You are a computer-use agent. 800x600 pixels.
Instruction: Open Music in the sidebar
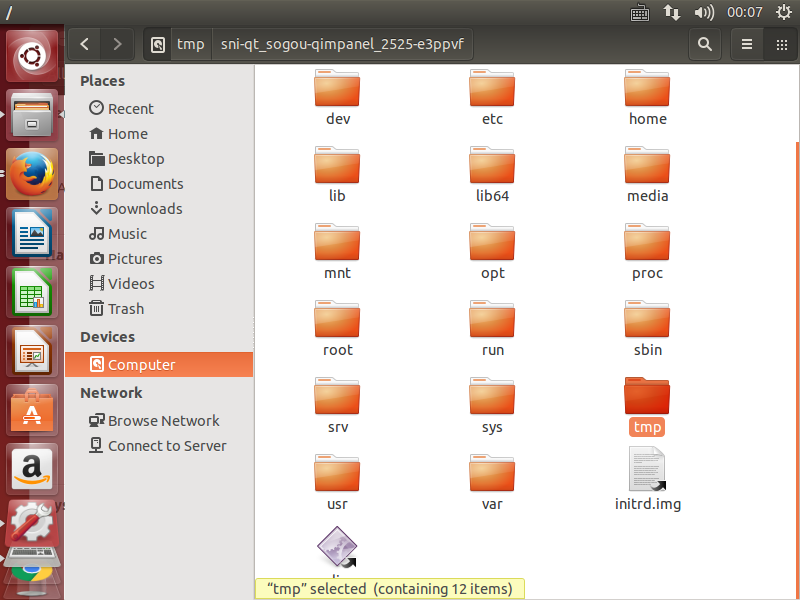click(159, 234)
